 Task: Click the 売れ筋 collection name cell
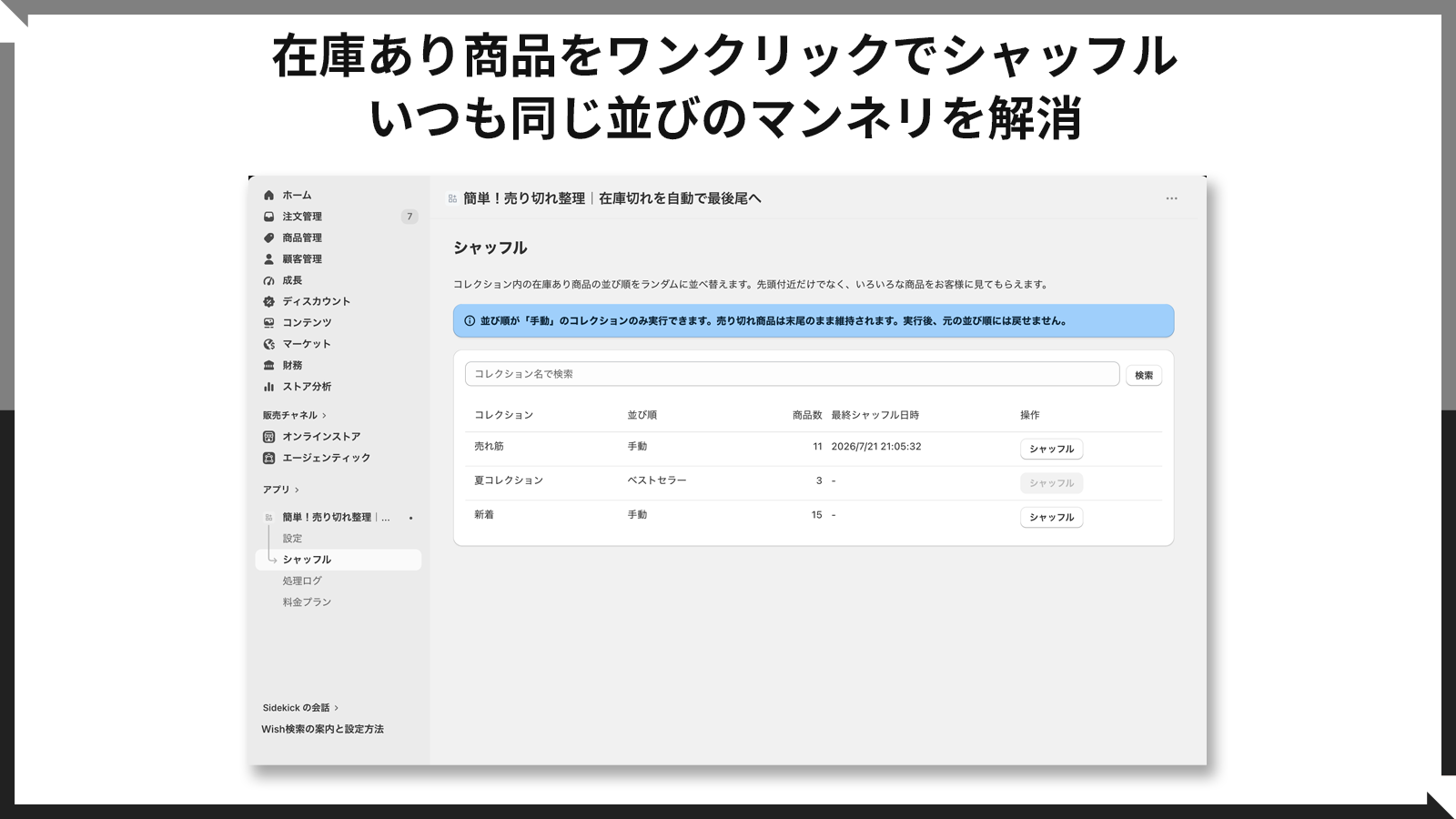click(489, 447)
